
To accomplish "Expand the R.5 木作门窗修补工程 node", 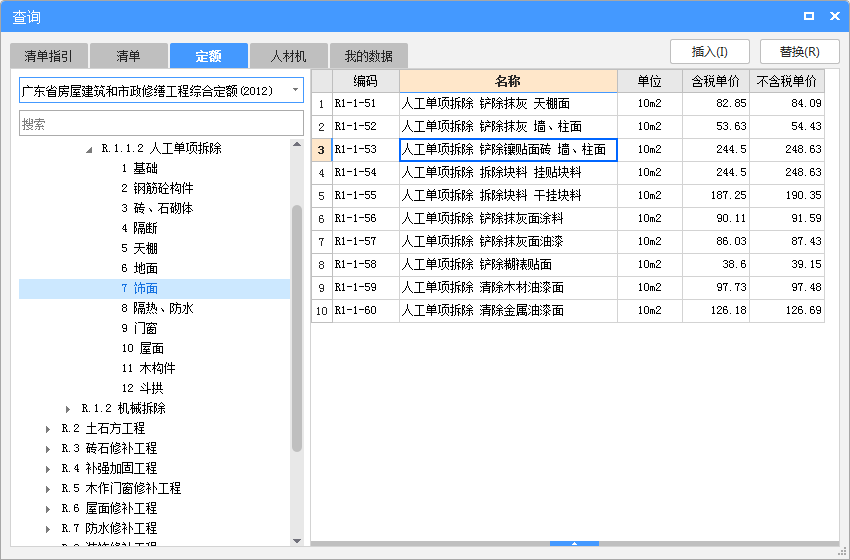I will click(48, 489).
